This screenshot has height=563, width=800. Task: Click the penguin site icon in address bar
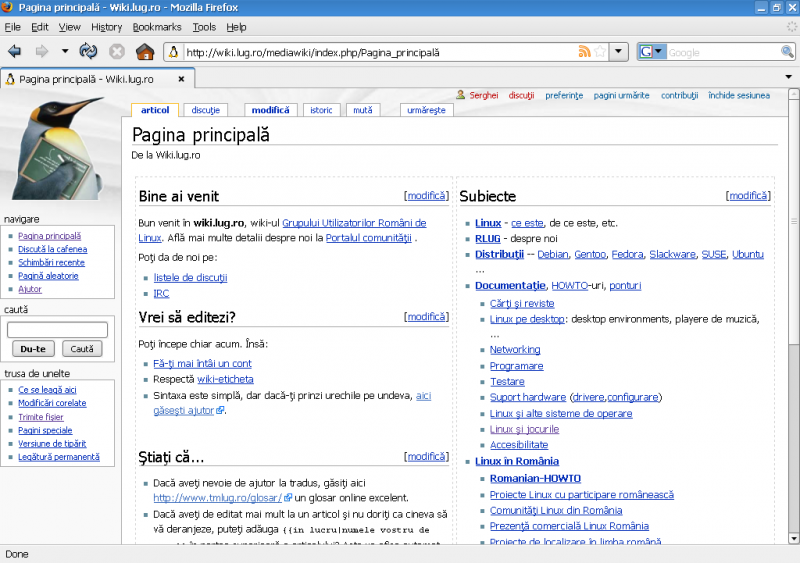[173, 52]
